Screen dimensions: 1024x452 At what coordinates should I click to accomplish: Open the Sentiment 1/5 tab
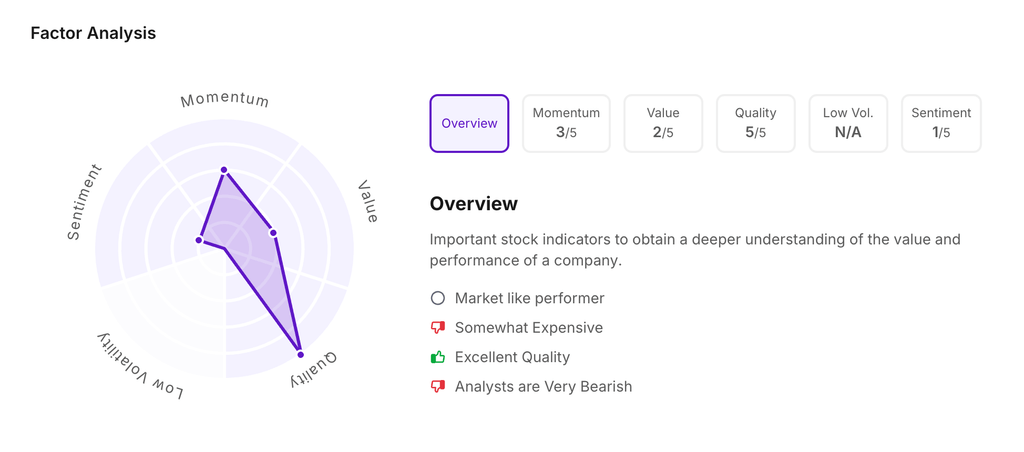pyautogui.click(x=941, y=124)
